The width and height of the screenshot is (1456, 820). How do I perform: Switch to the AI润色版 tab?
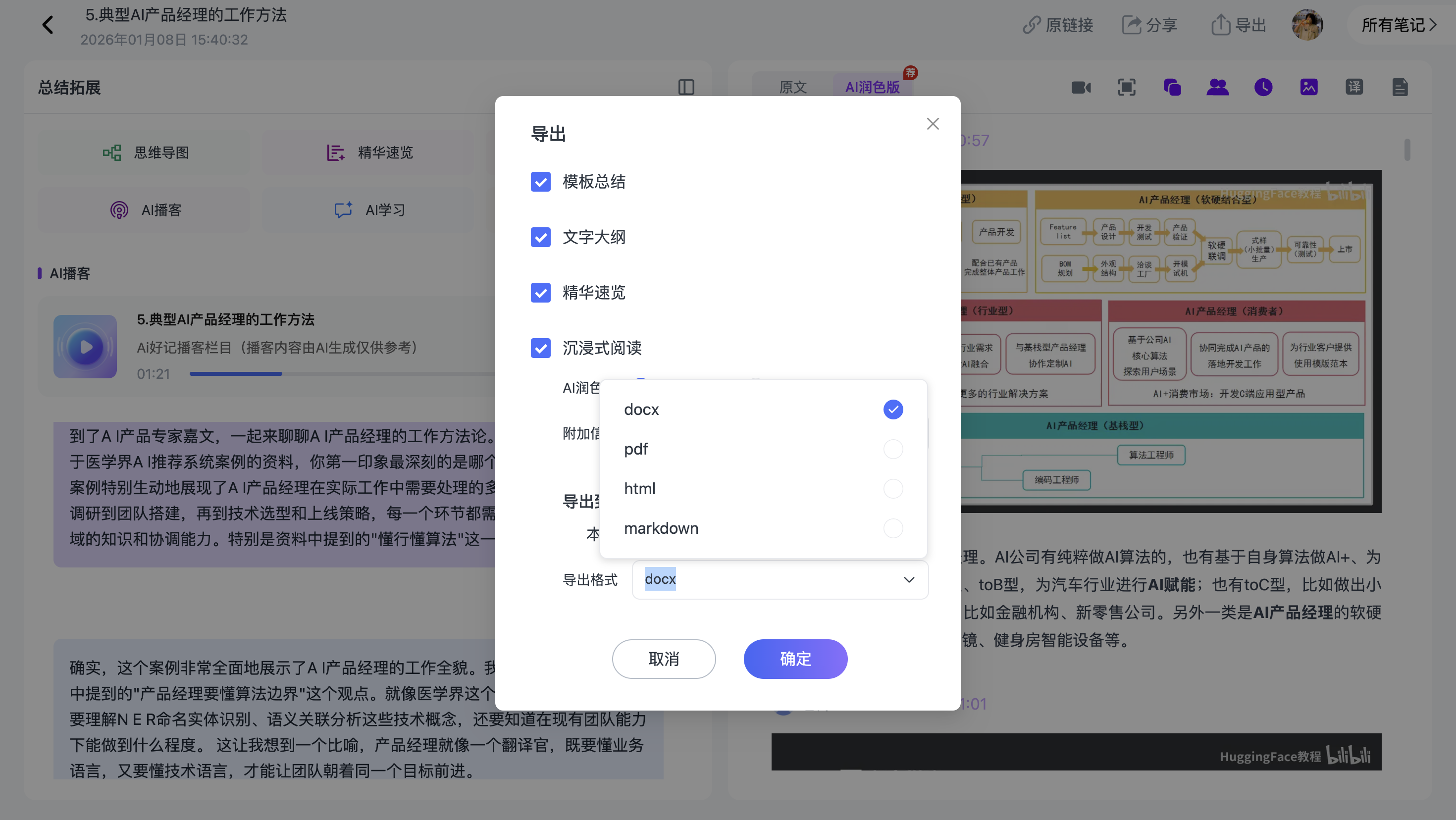872,87
